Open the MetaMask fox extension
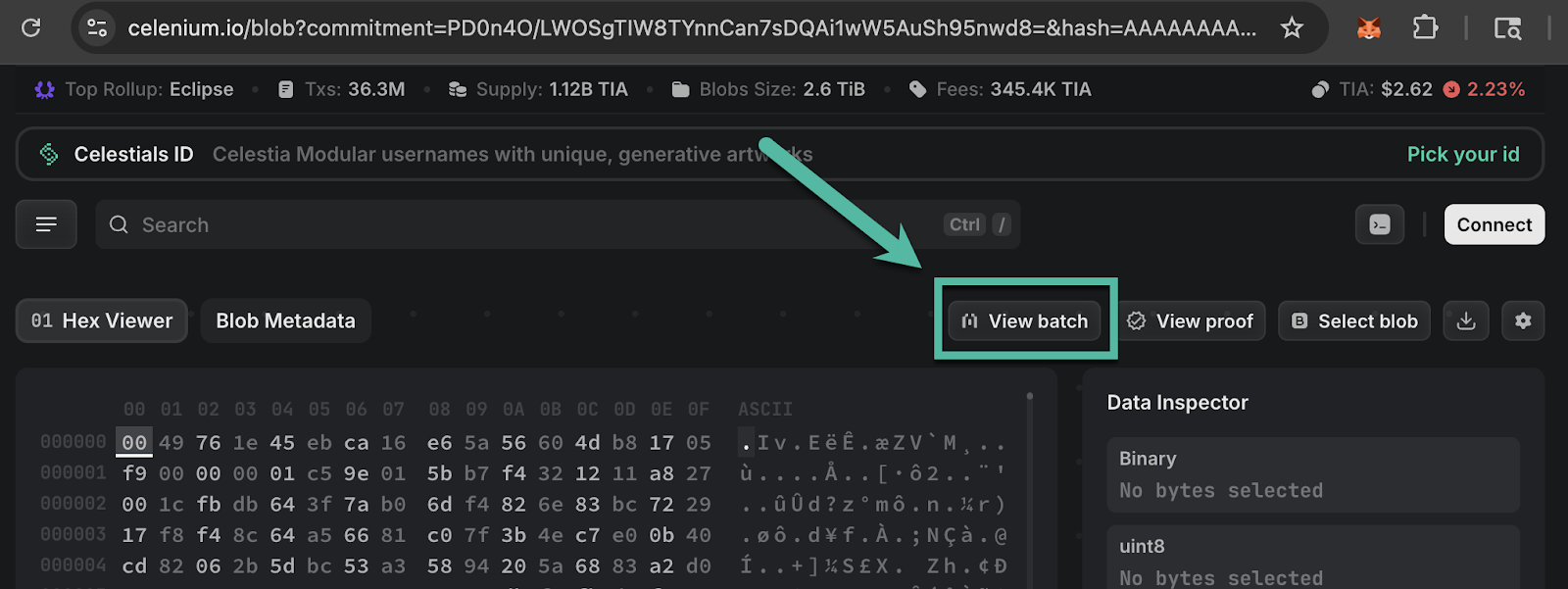Viewport: 1568px width, 589px height. (x=1369, y=28)
